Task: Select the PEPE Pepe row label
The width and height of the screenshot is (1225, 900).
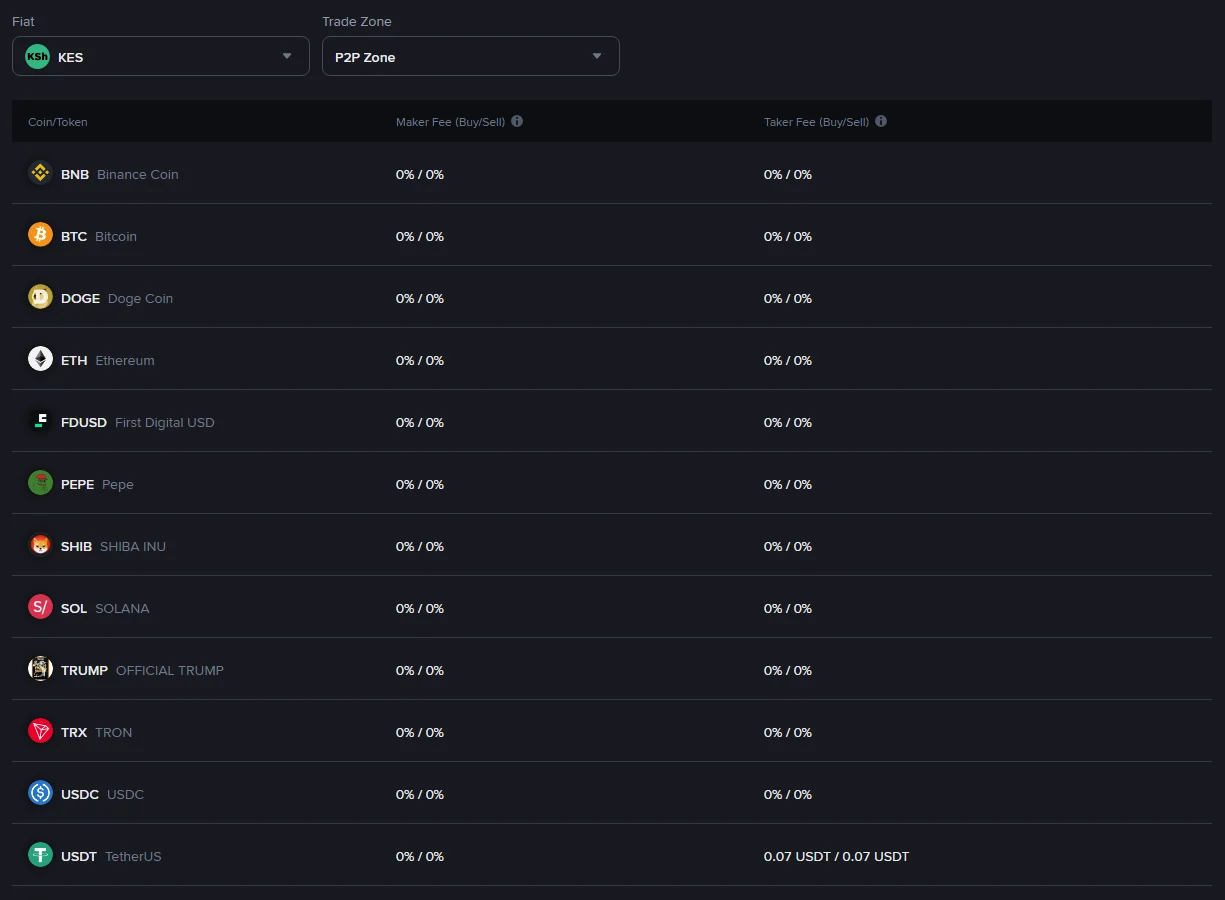Action: pyautogui.click(x=97, y=484)
